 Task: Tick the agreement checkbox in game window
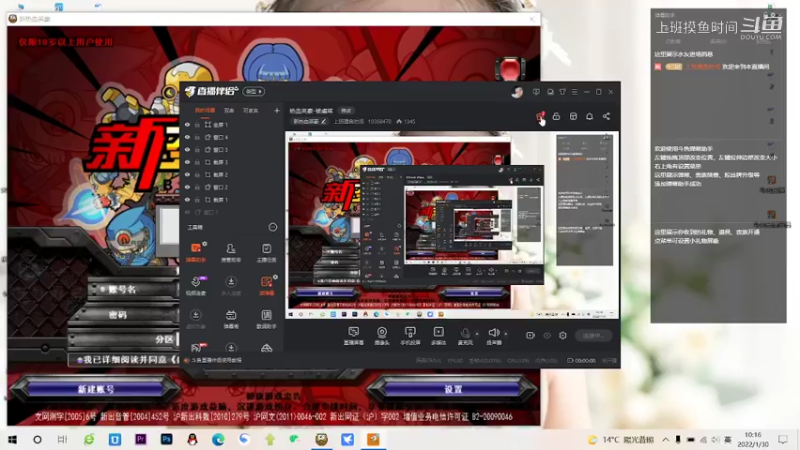79,360
